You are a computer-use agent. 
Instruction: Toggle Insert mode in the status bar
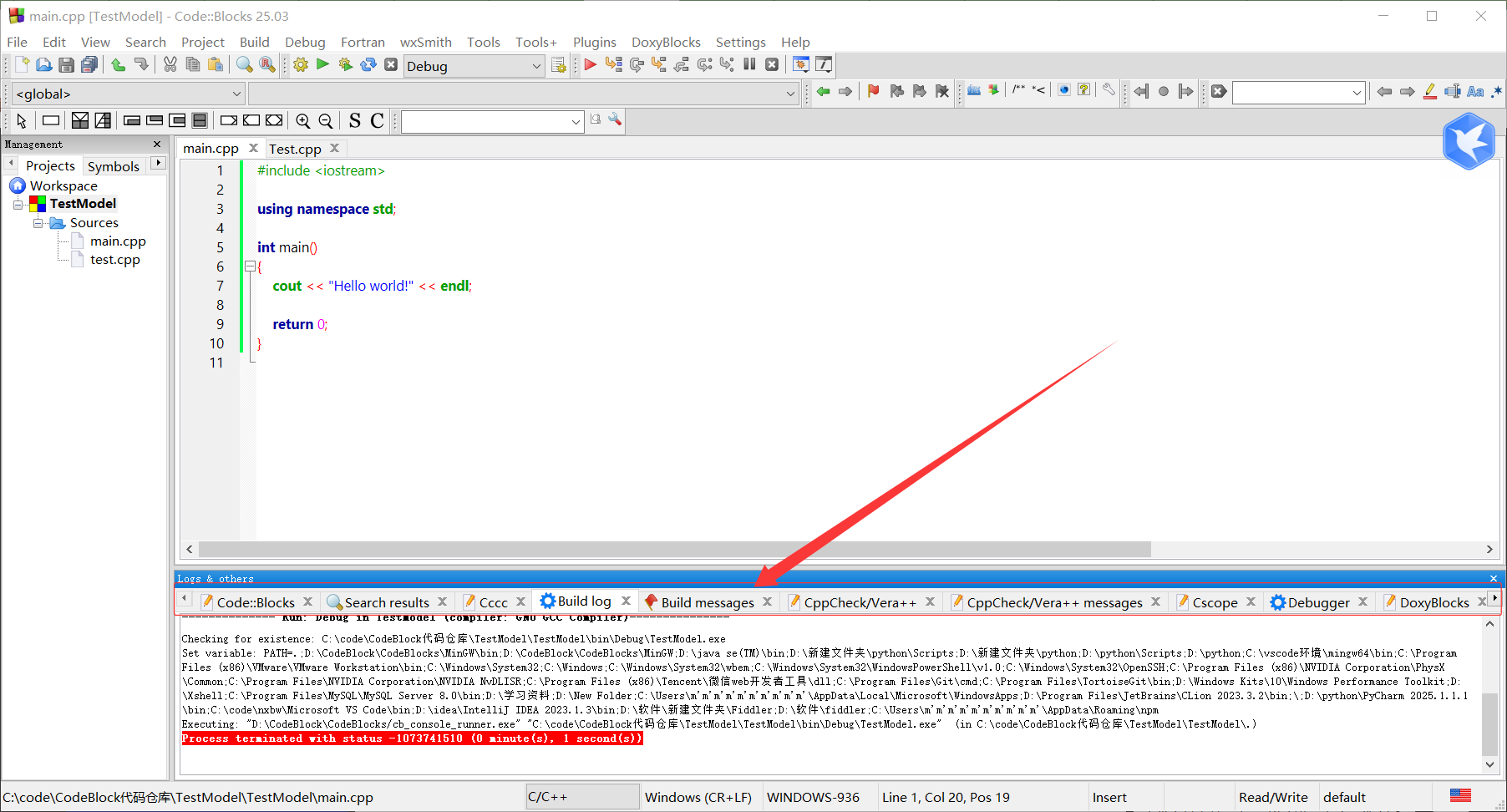point(1109,797)
